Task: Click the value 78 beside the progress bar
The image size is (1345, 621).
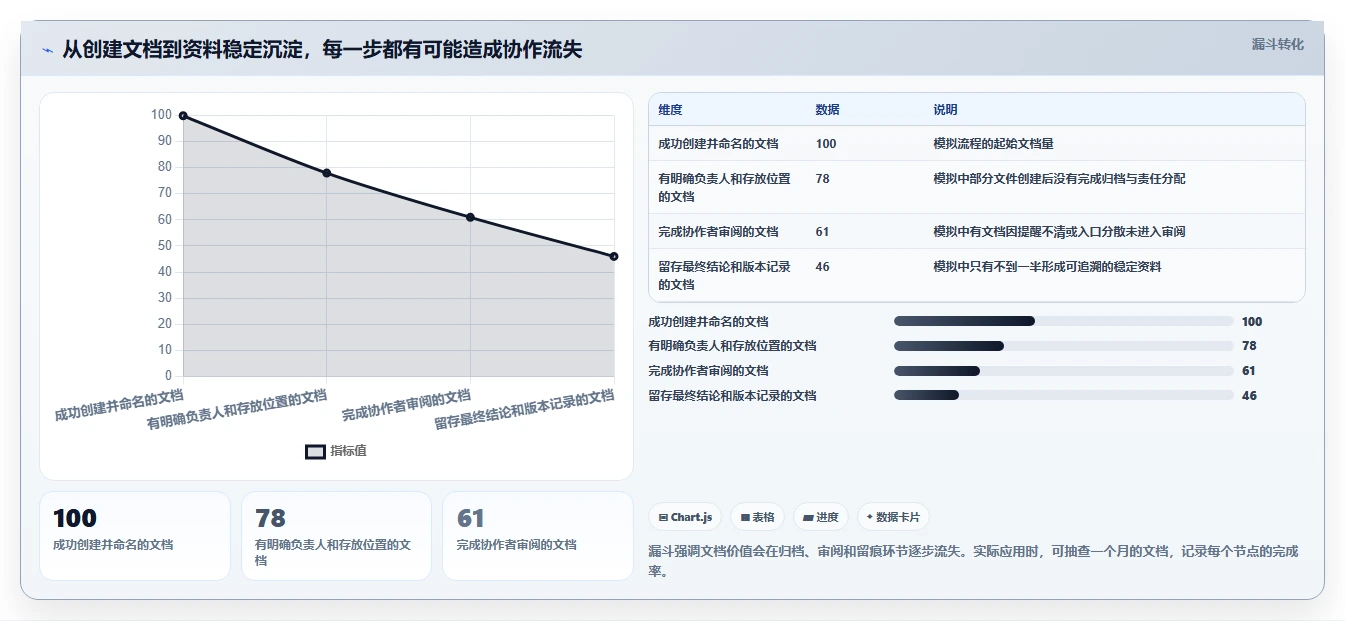Action: (x=1249, y=346)
